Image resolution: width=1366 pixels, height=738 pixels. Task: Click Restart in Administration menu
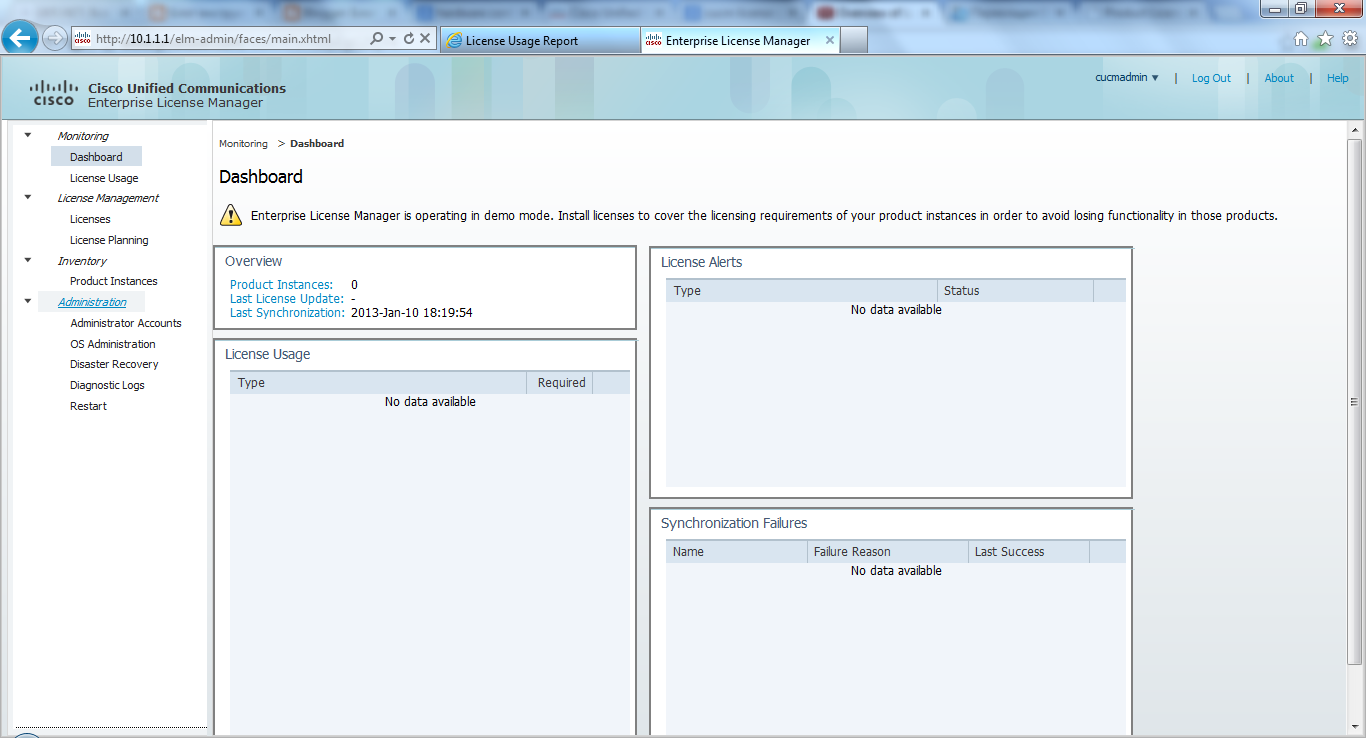coord(88,406)
